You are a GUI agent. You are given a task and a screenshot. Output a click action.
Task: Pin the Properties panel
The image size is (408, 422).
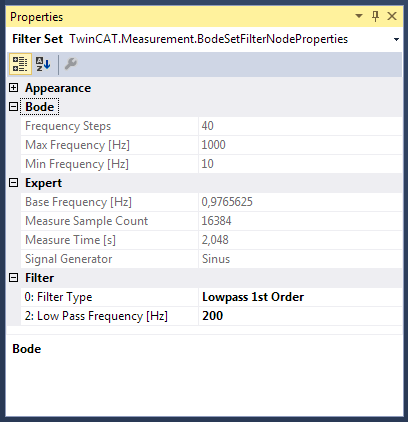click(x=375, y=16)
